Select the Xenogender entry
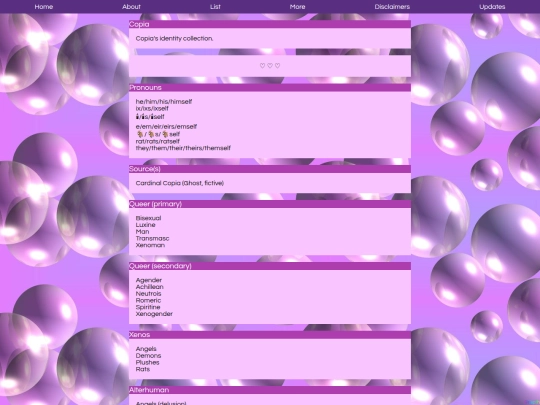This screenshot has width=540, height=405. click(x=154, y=314)
